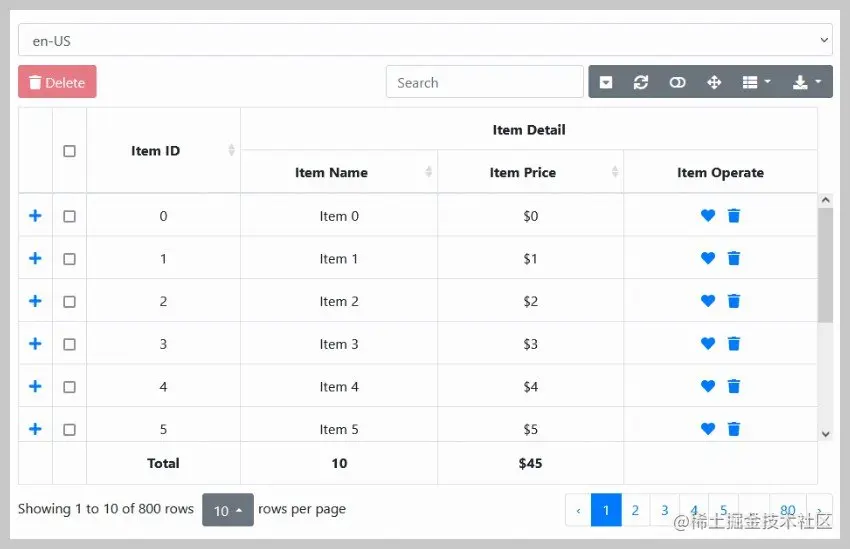The width and height of the screenshot is (850, 549).
Task: Like Item 5 with the heart icon
Action: [x=707, y=429]
